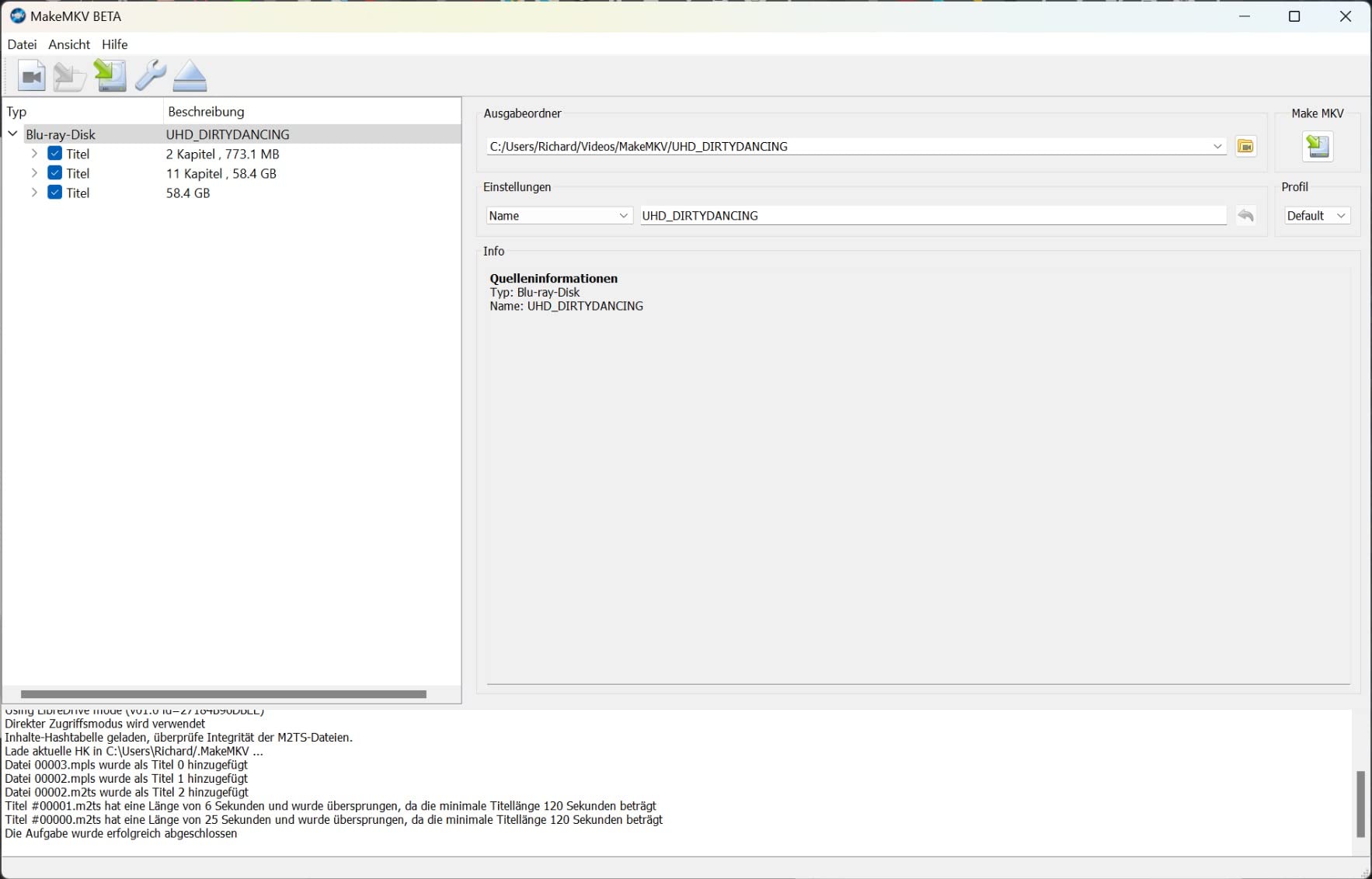Uncheck the 2 Kapitel 773.1 MB title
This screenshot has width=1372, height=879.
54,154
